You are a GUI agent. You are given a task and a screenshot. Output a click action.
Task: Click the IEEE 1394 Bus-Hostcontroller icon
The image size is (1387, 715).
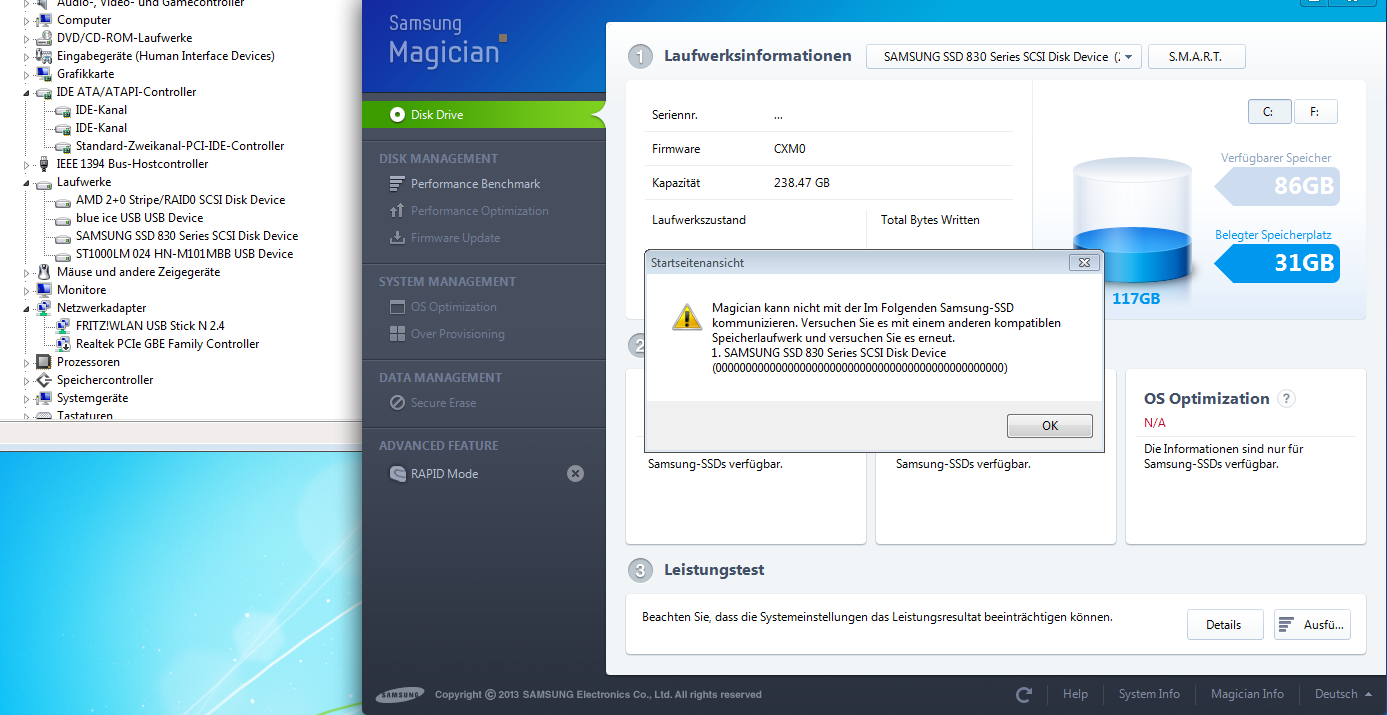coord(44,164)
